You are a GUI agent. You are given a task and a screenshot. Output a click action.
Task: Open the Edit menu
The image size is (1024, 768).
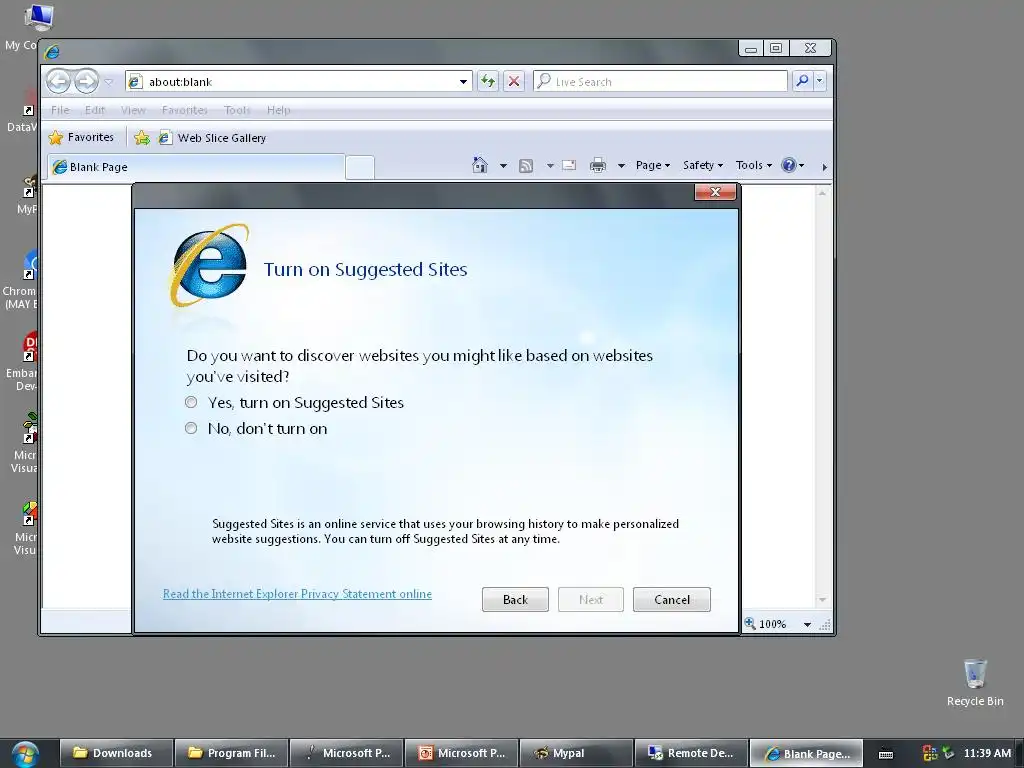tap(95, 110)
